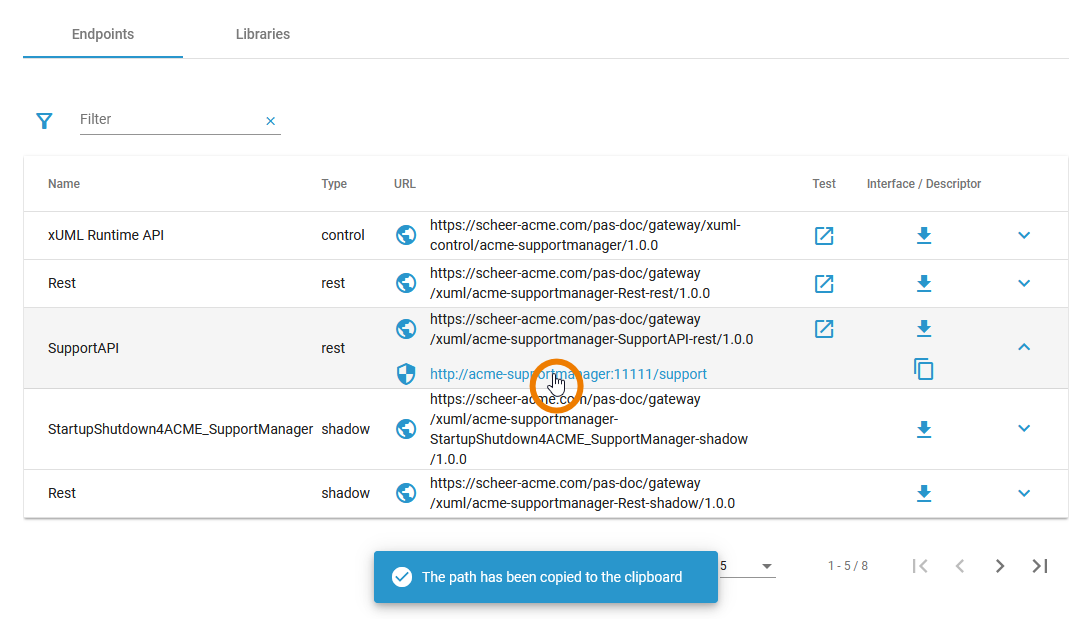Download descriptor for Rest shadow endpoint

924,493
